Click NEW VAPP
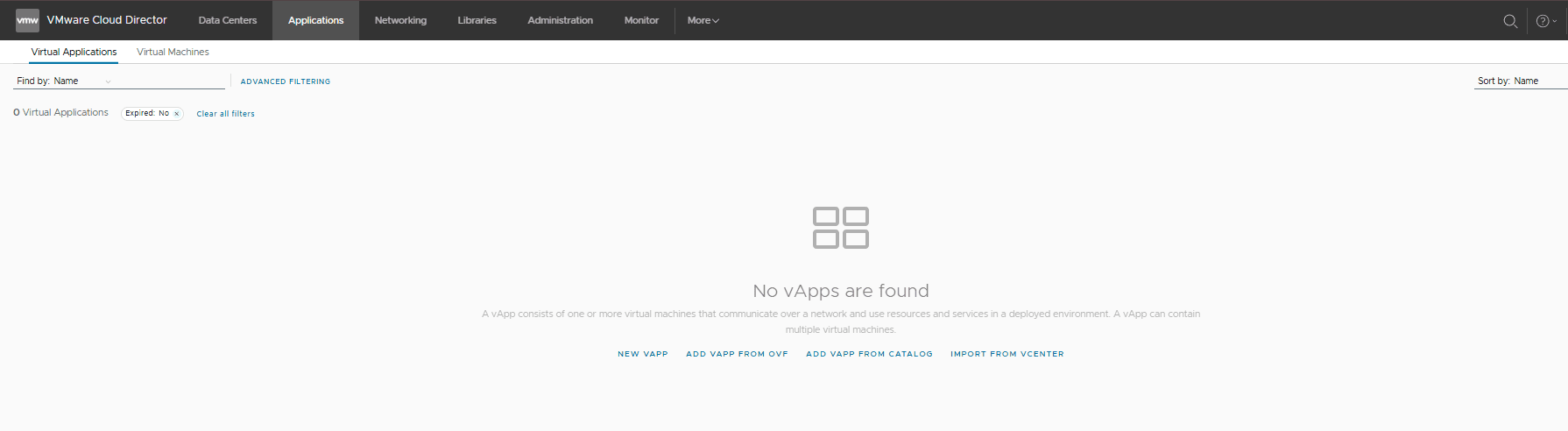Image resolution: width=1568 pixels, height=431 pixels. tap(643, 354)
